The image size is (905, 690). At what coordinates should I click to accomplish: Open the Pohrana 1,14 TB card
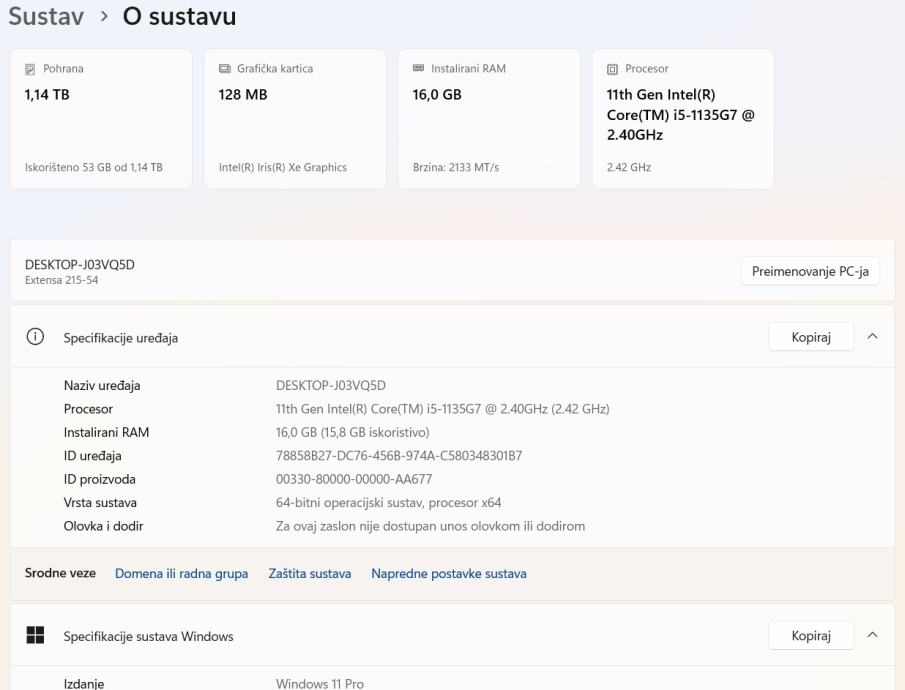(x=100, y=119)
